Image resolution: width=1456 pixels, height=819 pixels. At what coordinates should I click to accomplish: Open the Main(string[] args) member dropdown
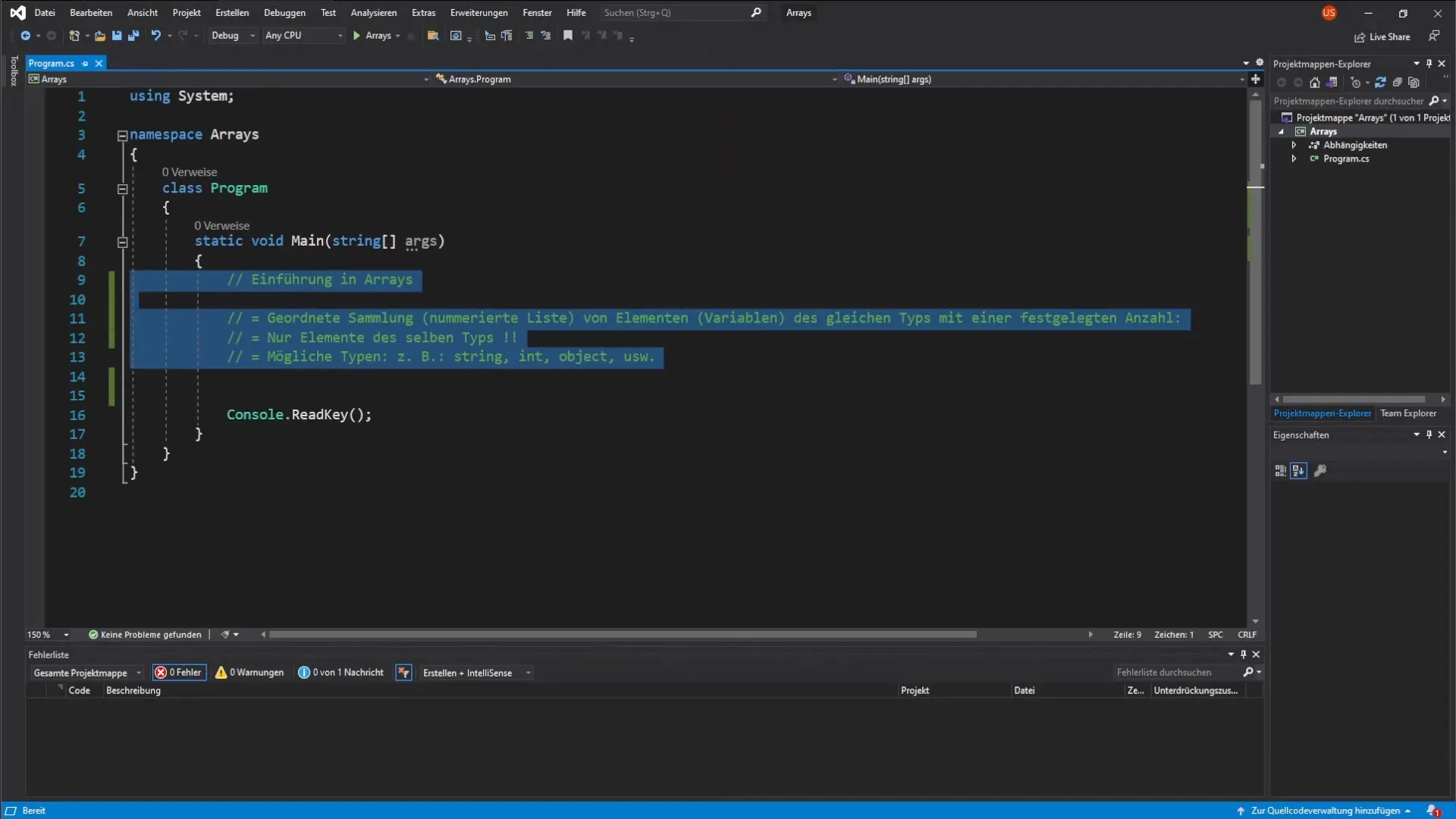(x=1043, y=79)
